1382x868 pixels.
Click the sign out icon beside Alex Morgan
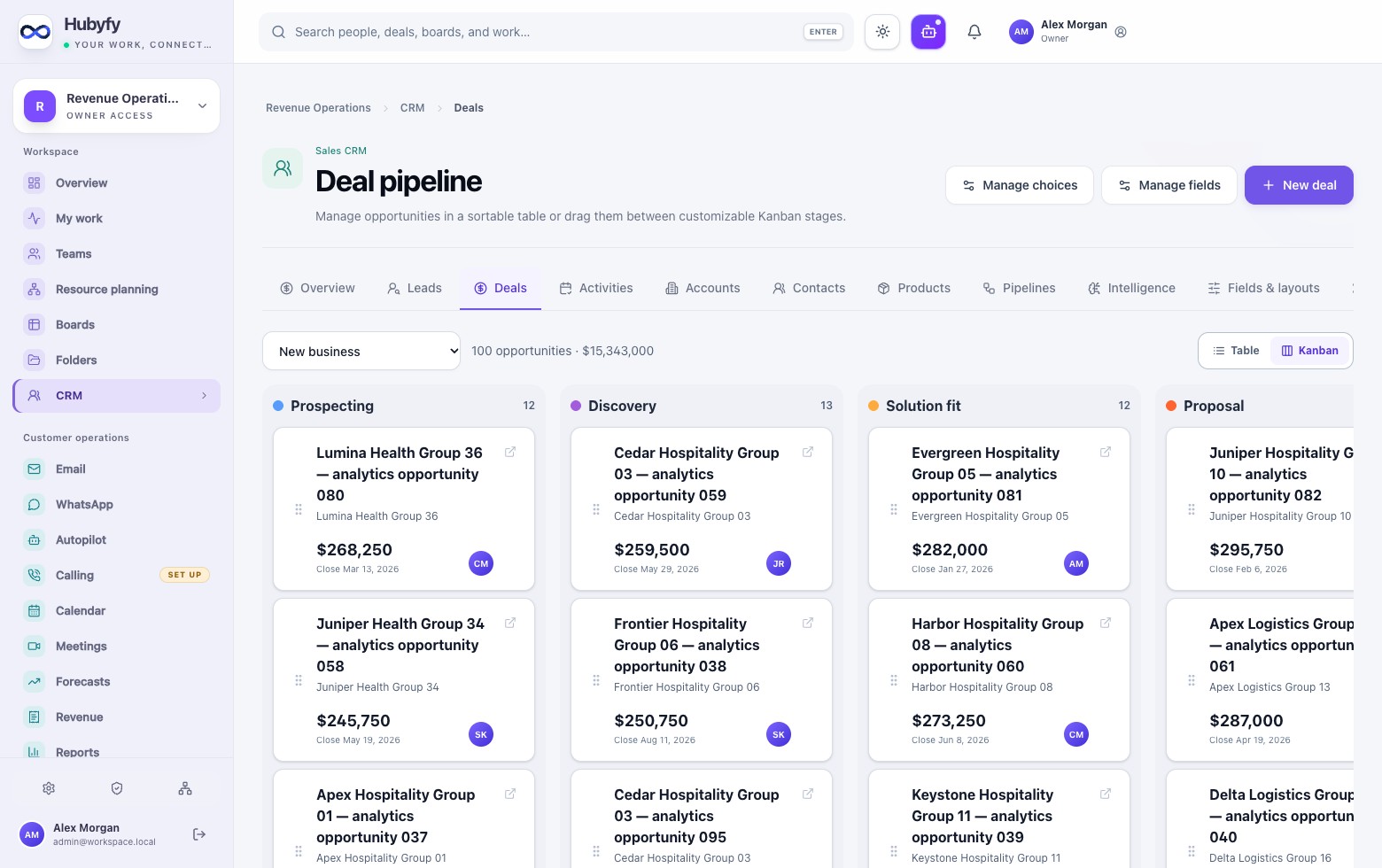pos(199,834)
